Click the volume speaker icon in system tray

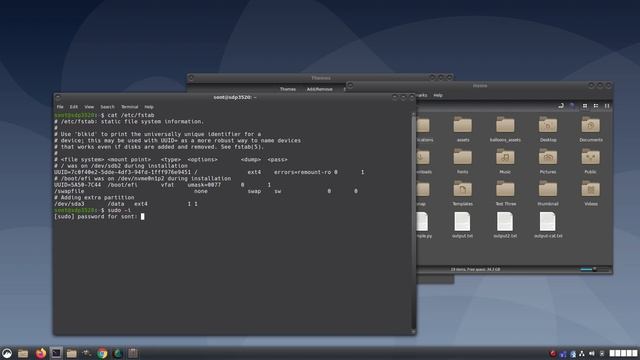[592, 353]
